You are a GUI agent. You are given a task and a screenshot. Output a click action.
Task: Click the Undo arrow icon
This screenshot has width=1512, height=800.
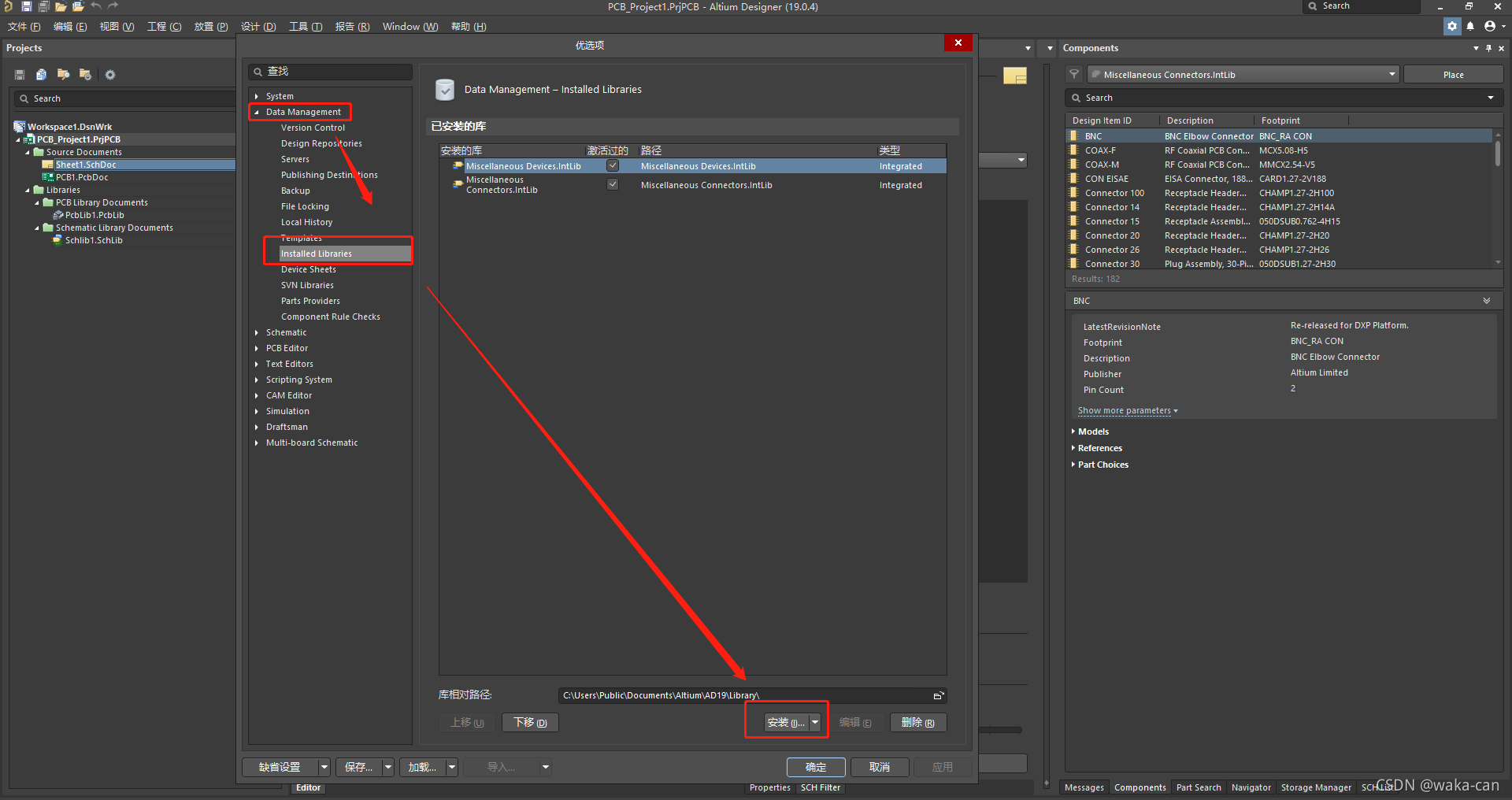point(96,6)
